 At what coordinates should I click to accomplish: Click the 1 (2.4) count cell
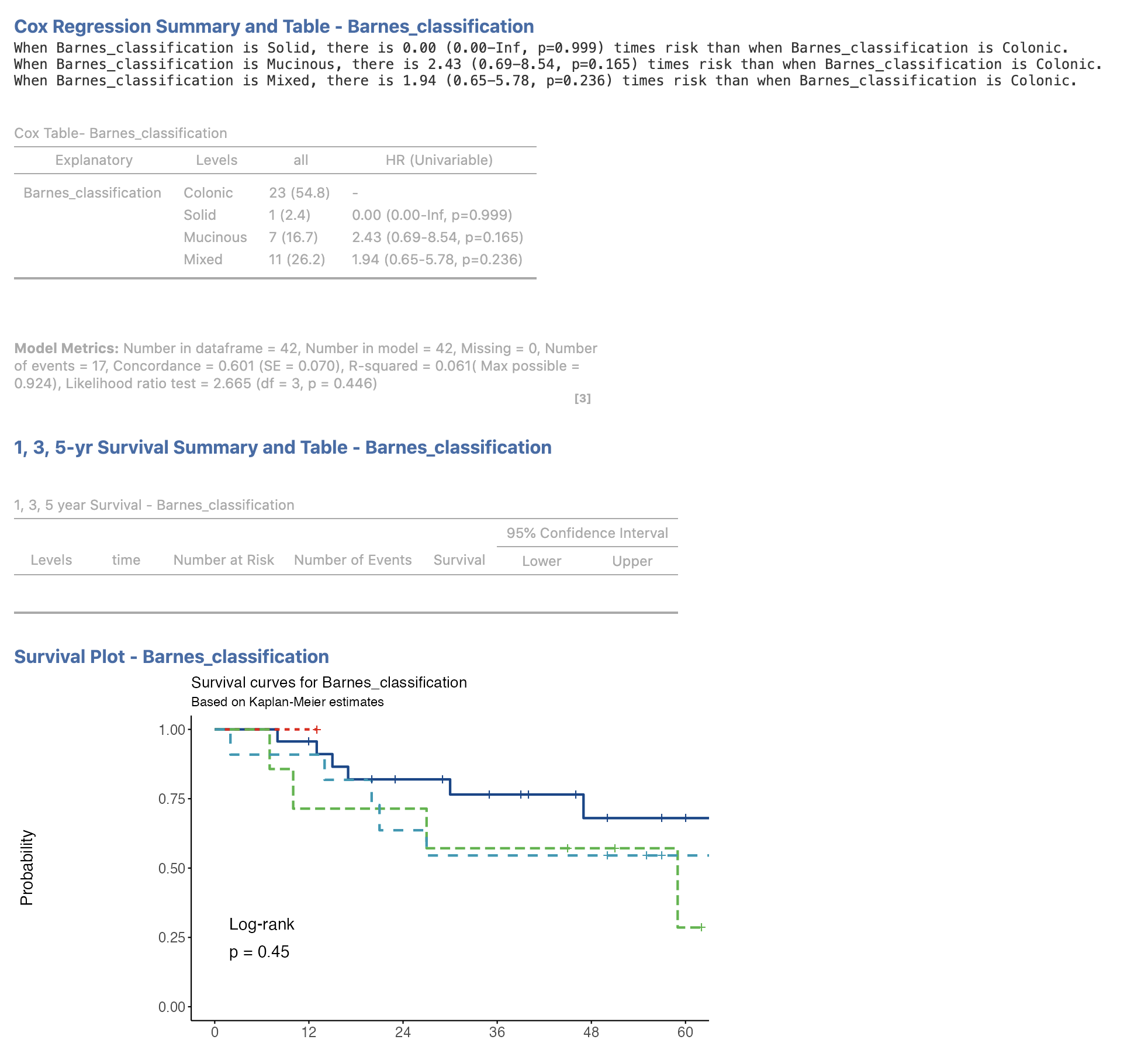[x=289, y=215]
